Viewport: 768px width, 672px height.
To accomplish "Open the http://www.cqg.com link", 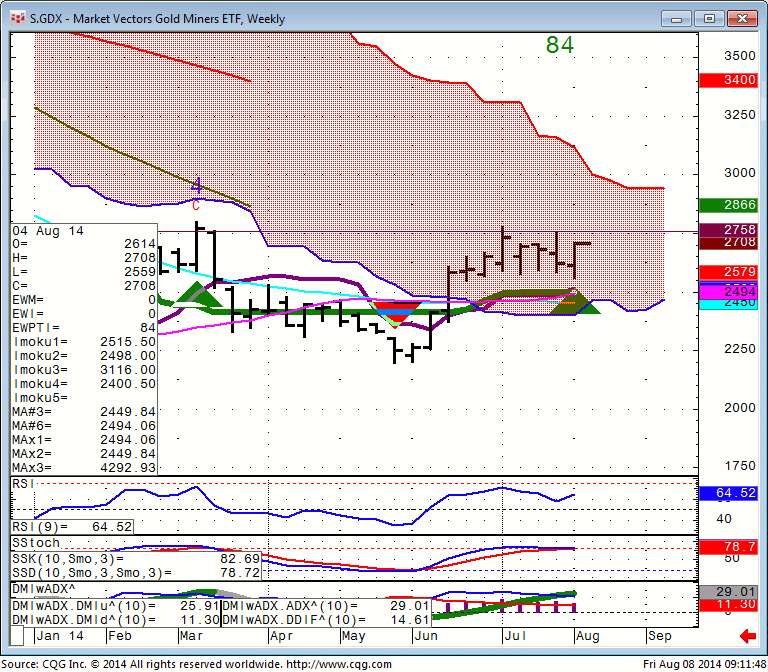I will [338, 665].
